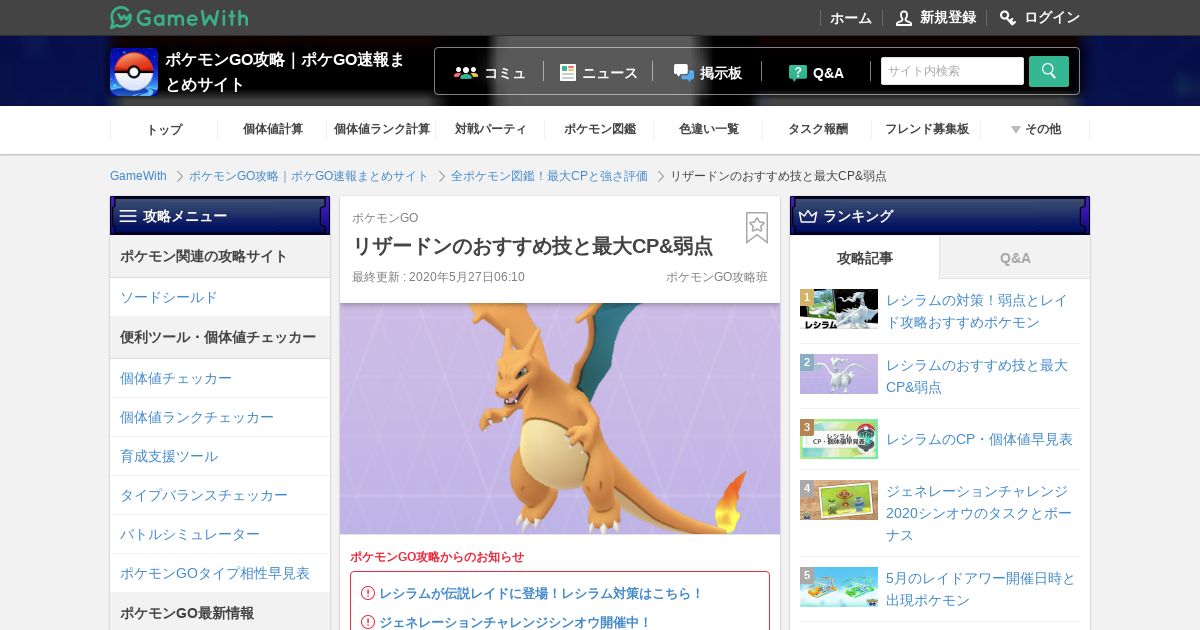
Task: Click 全ポケモン図鑑 breadcrumb link
Action: (549, 176)
